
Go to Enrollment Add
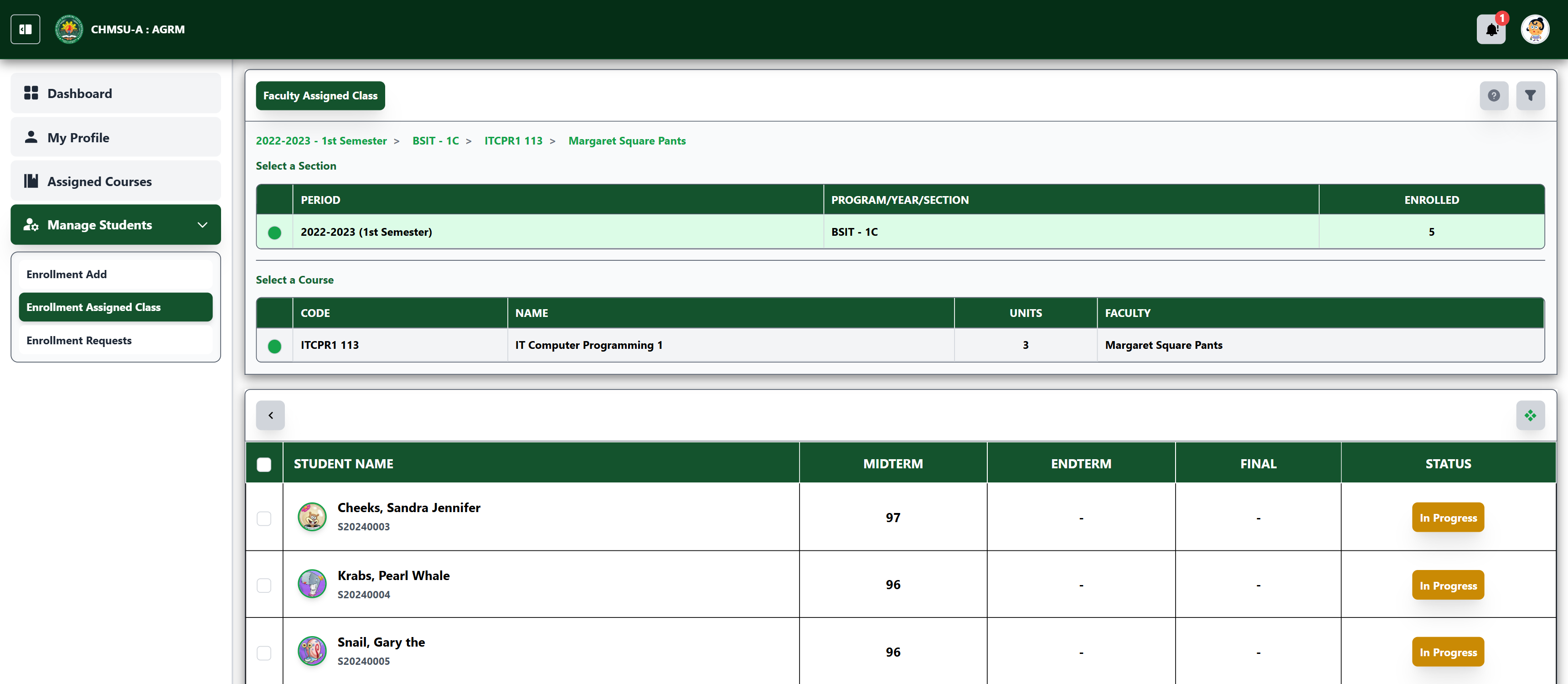coord(116,274)
